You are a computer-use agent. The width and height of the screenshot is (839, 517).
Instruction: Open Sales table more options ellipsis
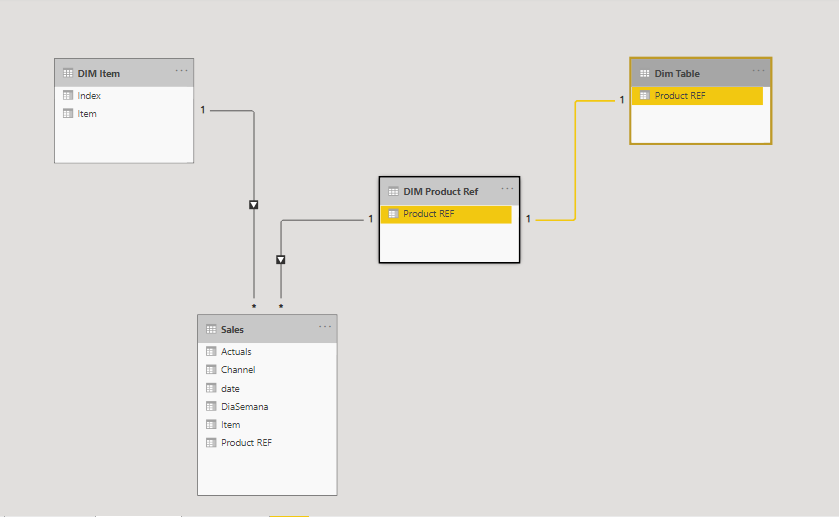pyautogui.click(x=325, y=326)
